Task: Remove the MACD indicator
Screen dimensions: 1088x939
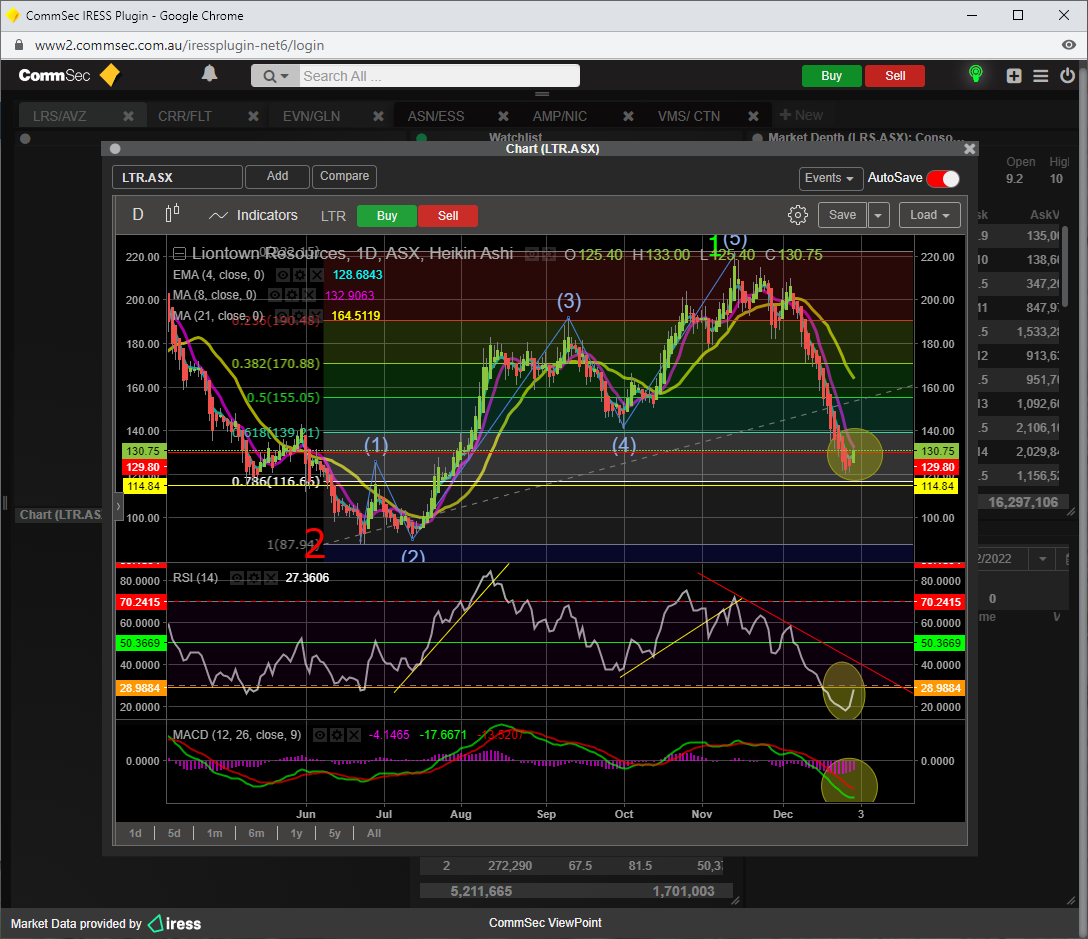Action: pyautogui.click(x=354, y=735)
